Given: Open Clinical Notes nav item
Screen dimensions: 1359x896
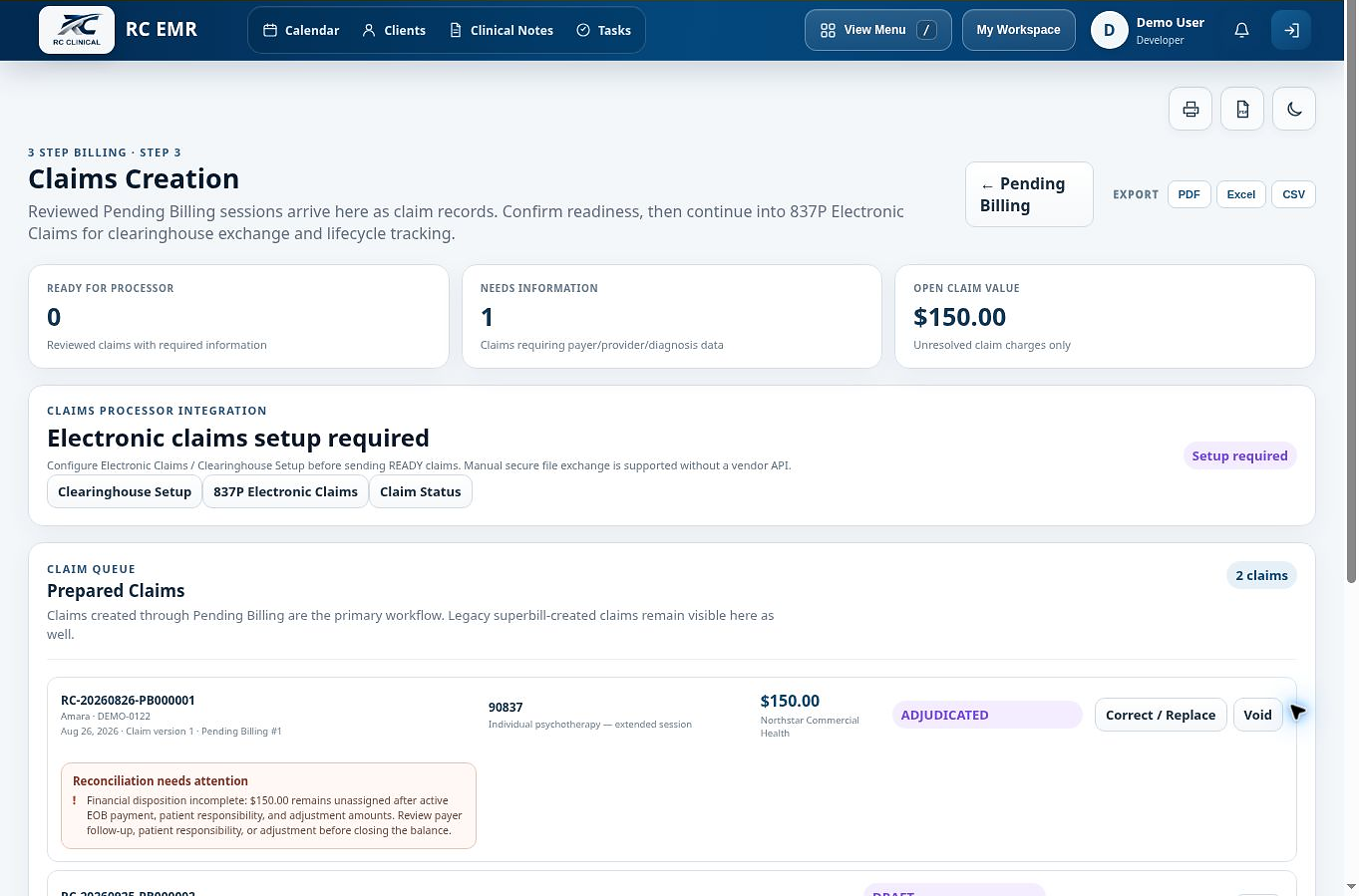Looking at the screenshot, I should coord(502,30).
